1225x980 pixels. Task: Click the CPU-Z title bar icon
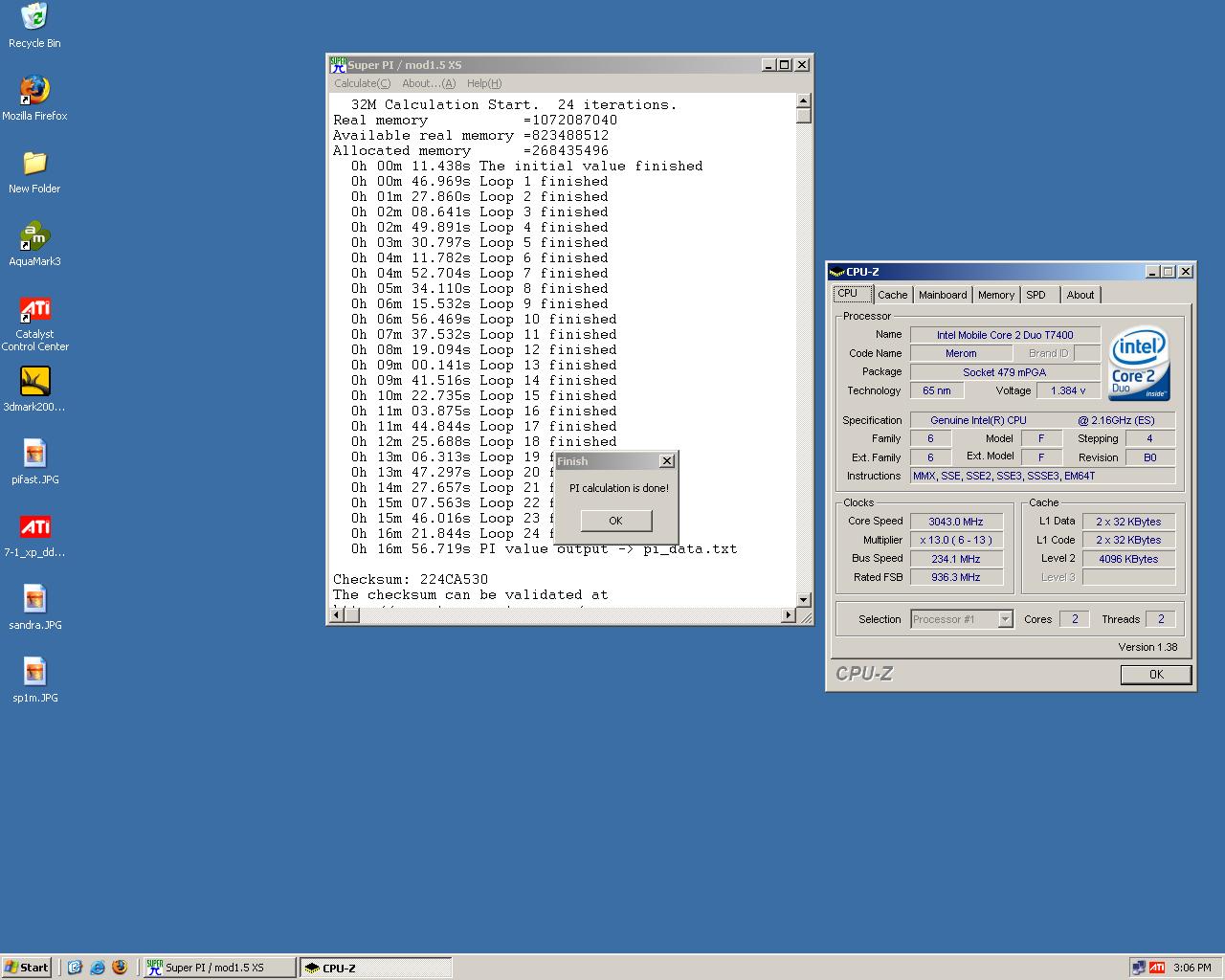pos(836,272)
